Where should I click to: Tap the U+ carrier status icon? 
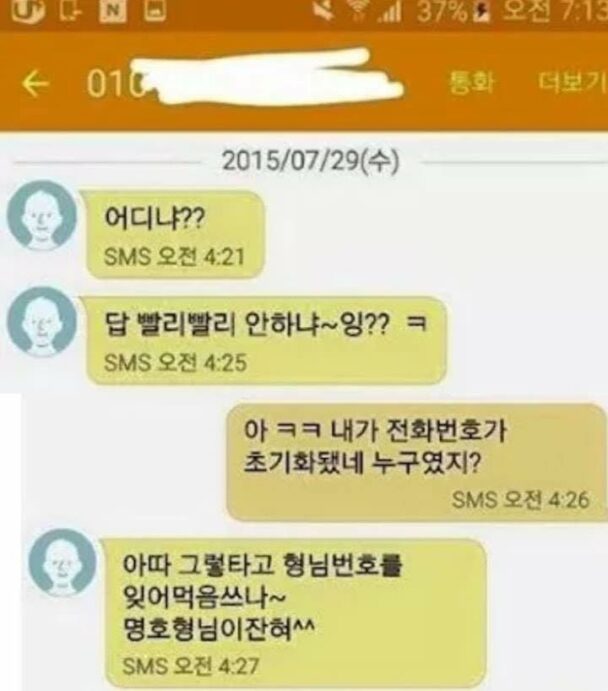point(25,10)
